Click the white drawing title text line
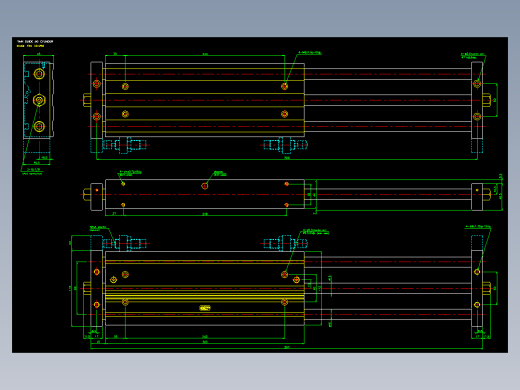 35,42
